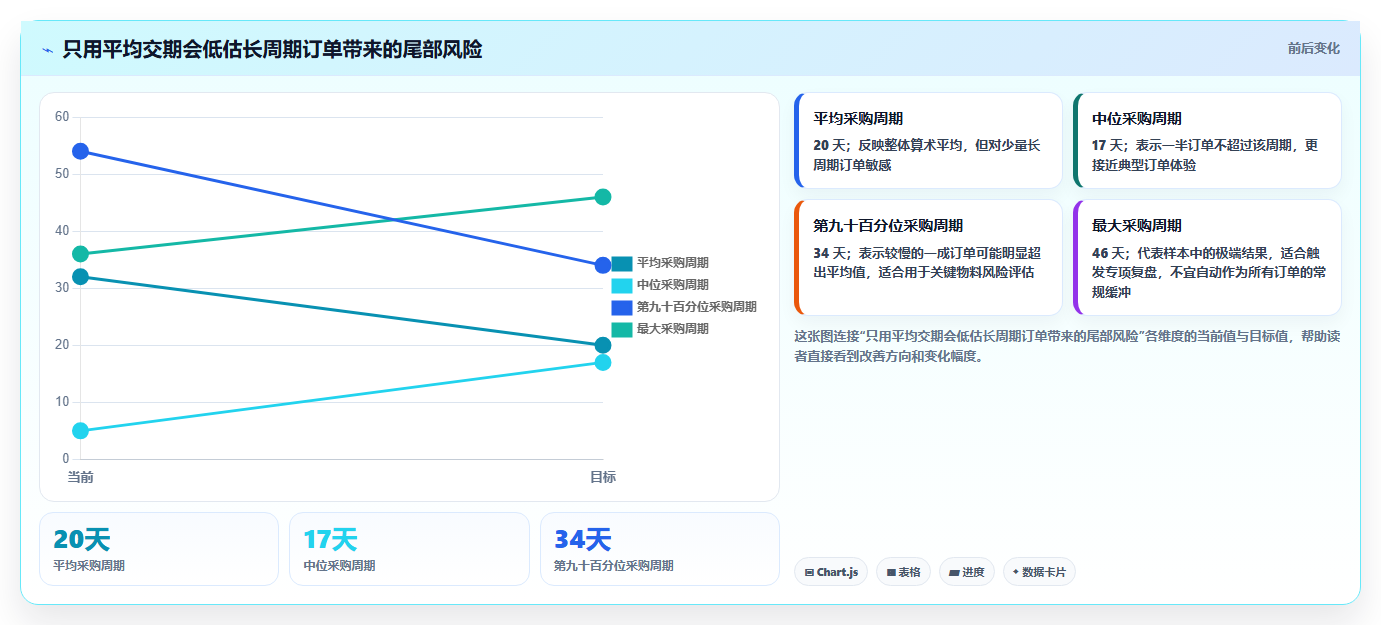Click 第九十百分位采购周期 legend label text
Screen dimensions: 1381x625
[x=697, y=307]
